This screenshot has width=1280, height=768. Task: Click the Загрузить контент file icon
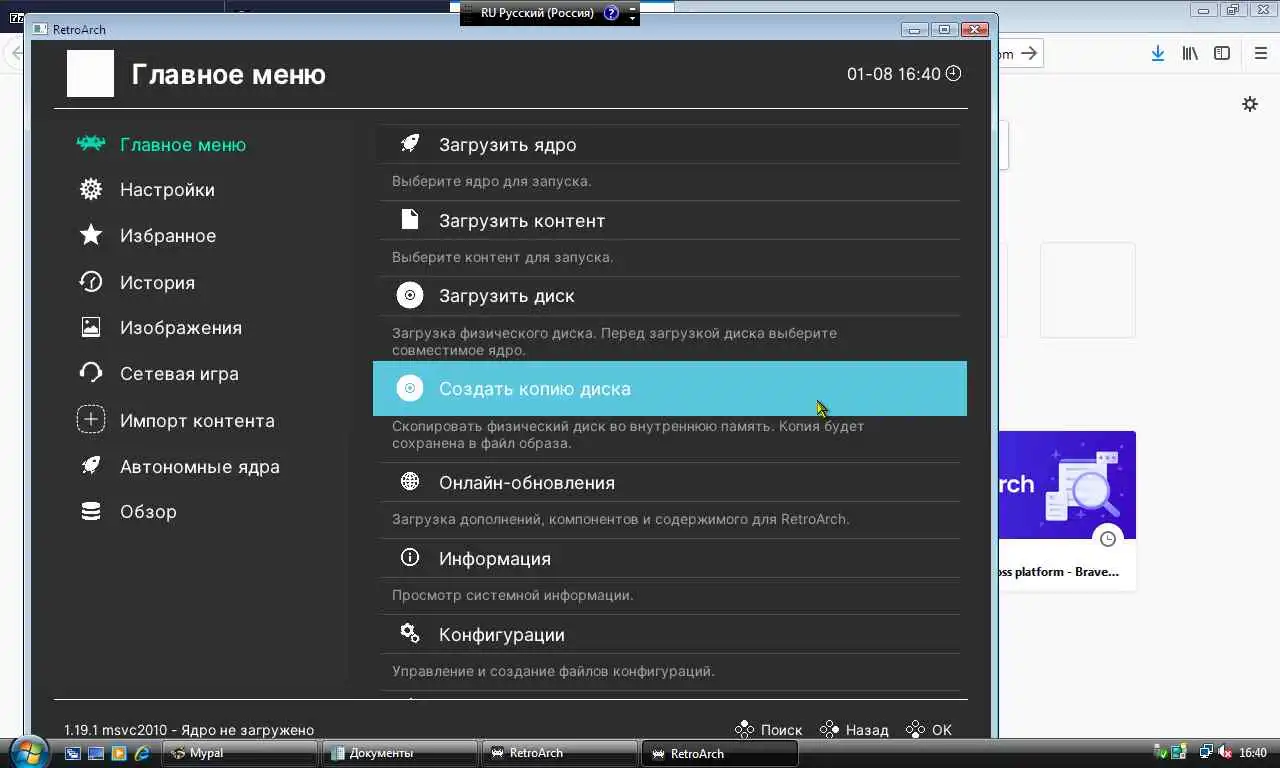pos(410,220)
